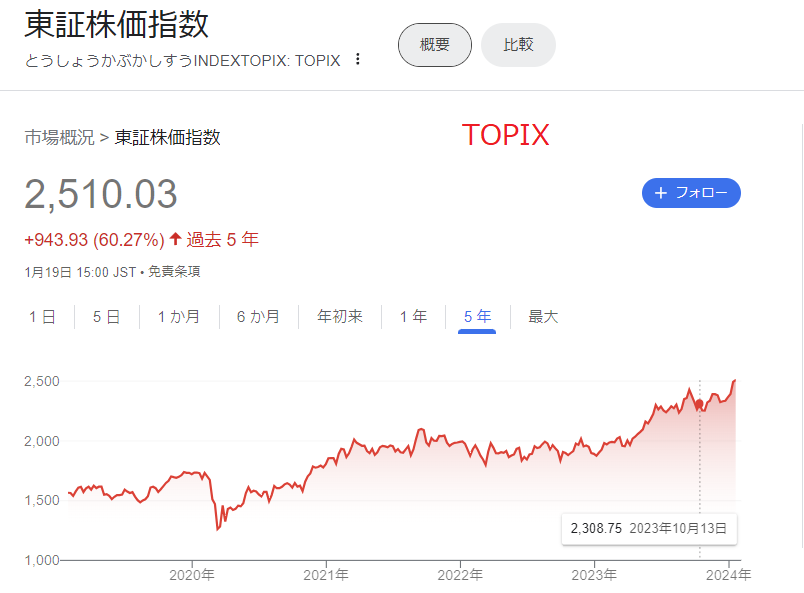Click the 概要 button
Image resolution: width=804 pixels, height=593 pixels.
(x=434, y=45)
